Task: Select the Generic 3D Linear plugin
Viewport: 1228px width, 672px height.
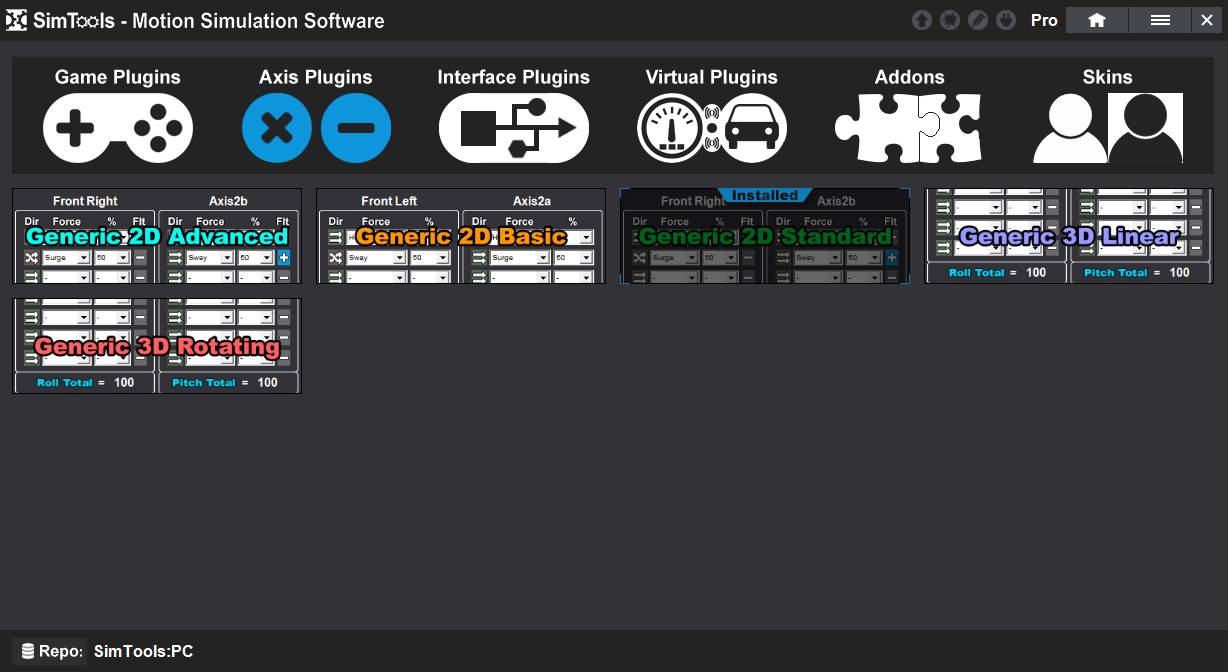Action: point(1069,236)
